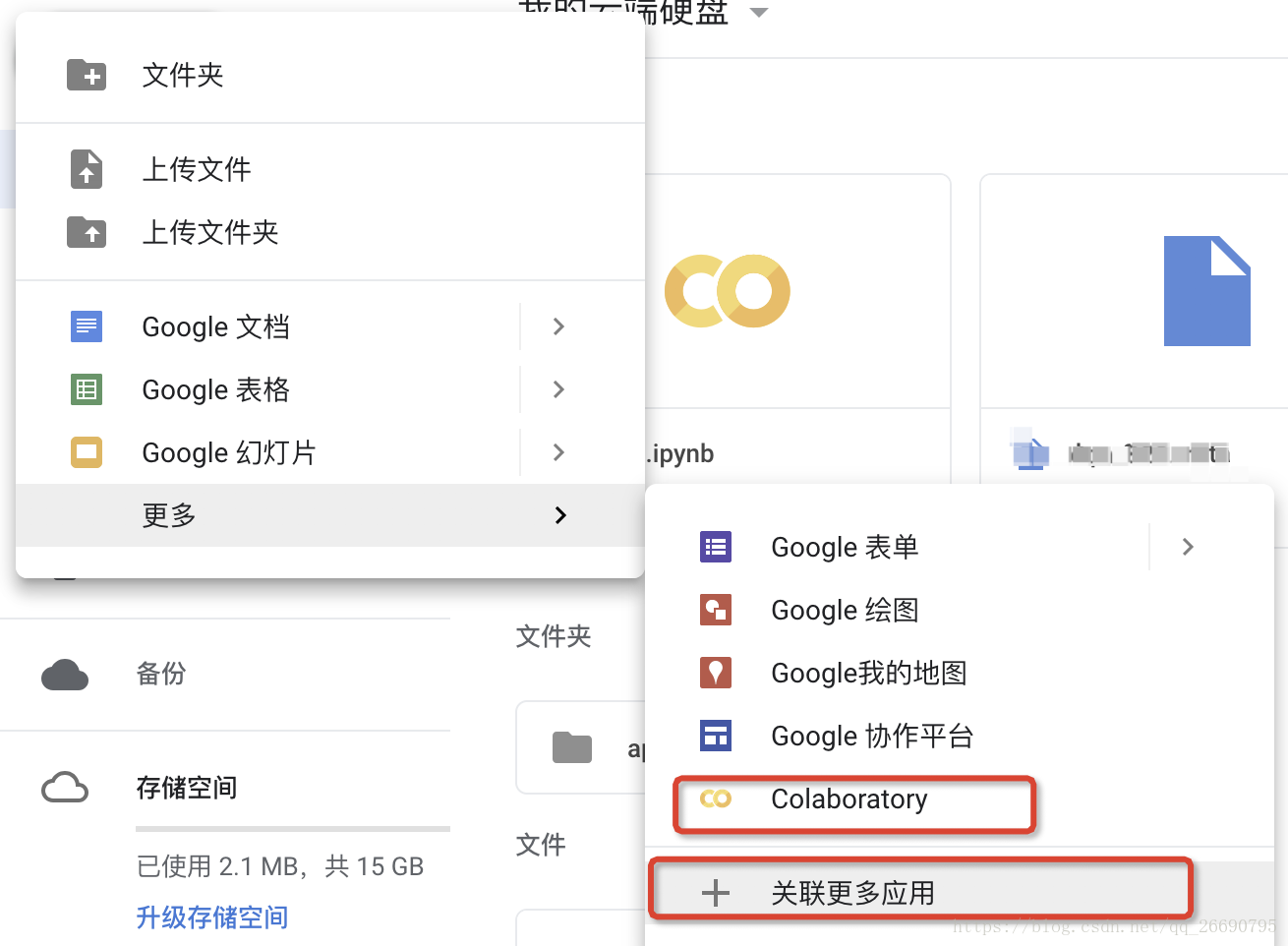Click the outlined cloud storage icon
Image resolution: width=1288 pixels, height=946 pixels.
pos(65,788)
